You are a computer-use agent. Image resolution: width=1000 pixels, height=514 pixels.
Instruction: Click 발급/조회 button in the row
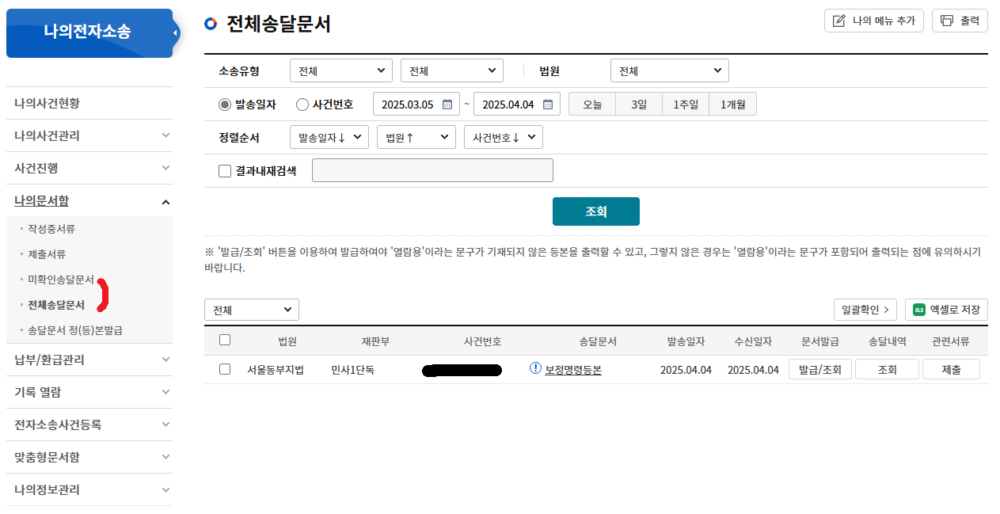[x=820, y=370]
